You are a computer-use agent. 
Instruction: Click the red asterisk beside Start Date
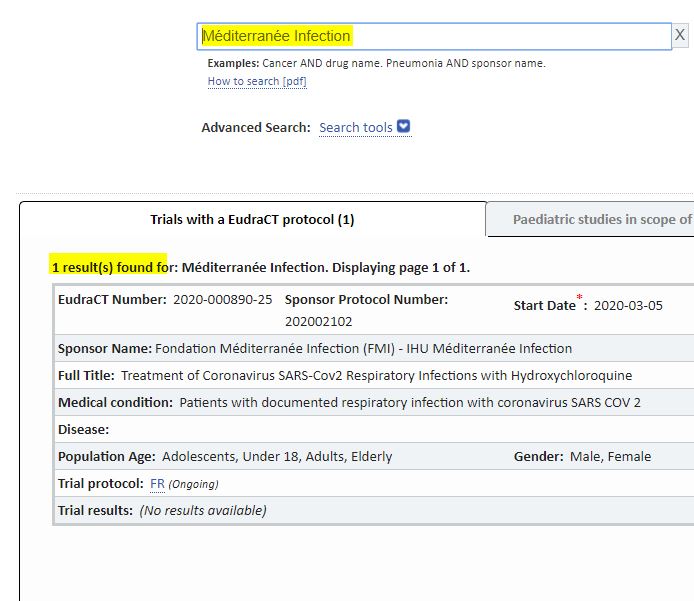(x=579, y=297)
